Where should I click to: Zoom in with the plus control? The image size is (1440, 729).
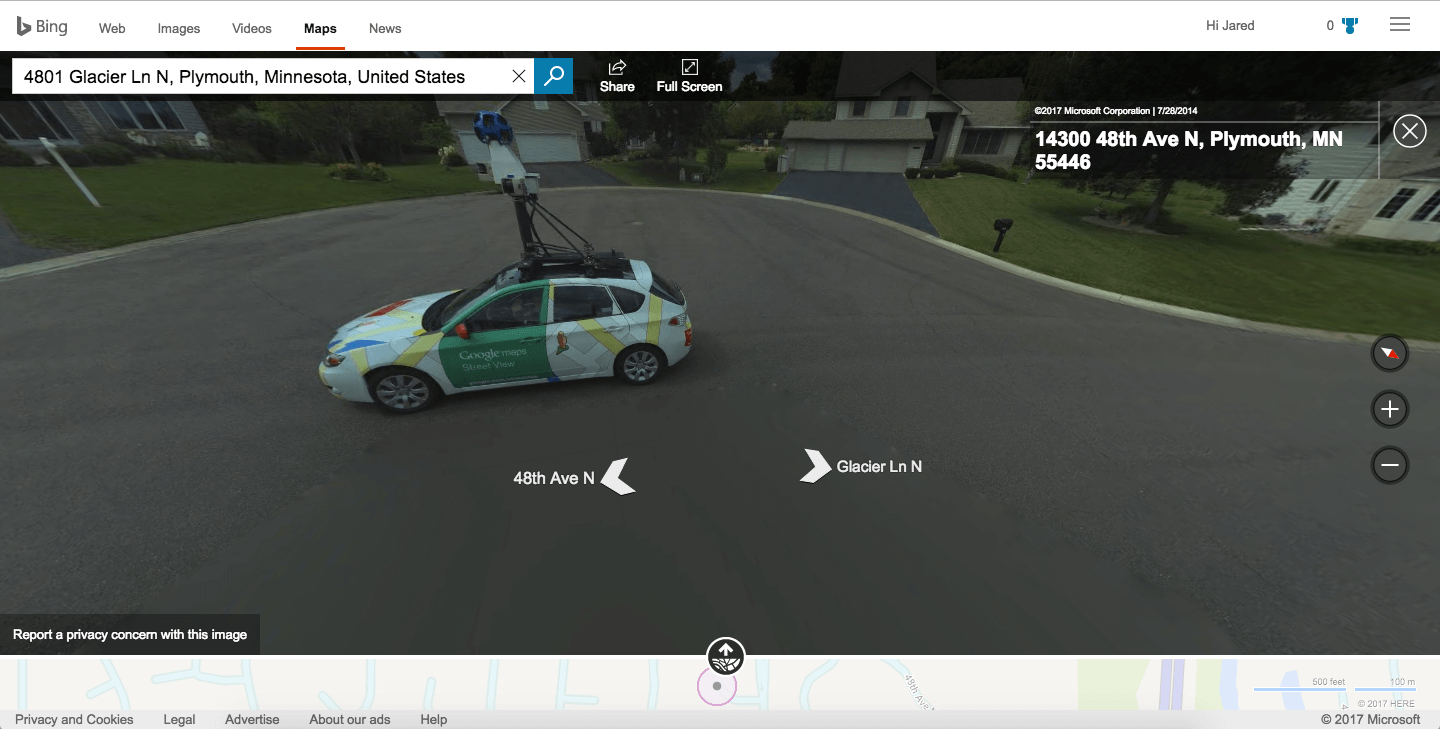click(1389, 409)
